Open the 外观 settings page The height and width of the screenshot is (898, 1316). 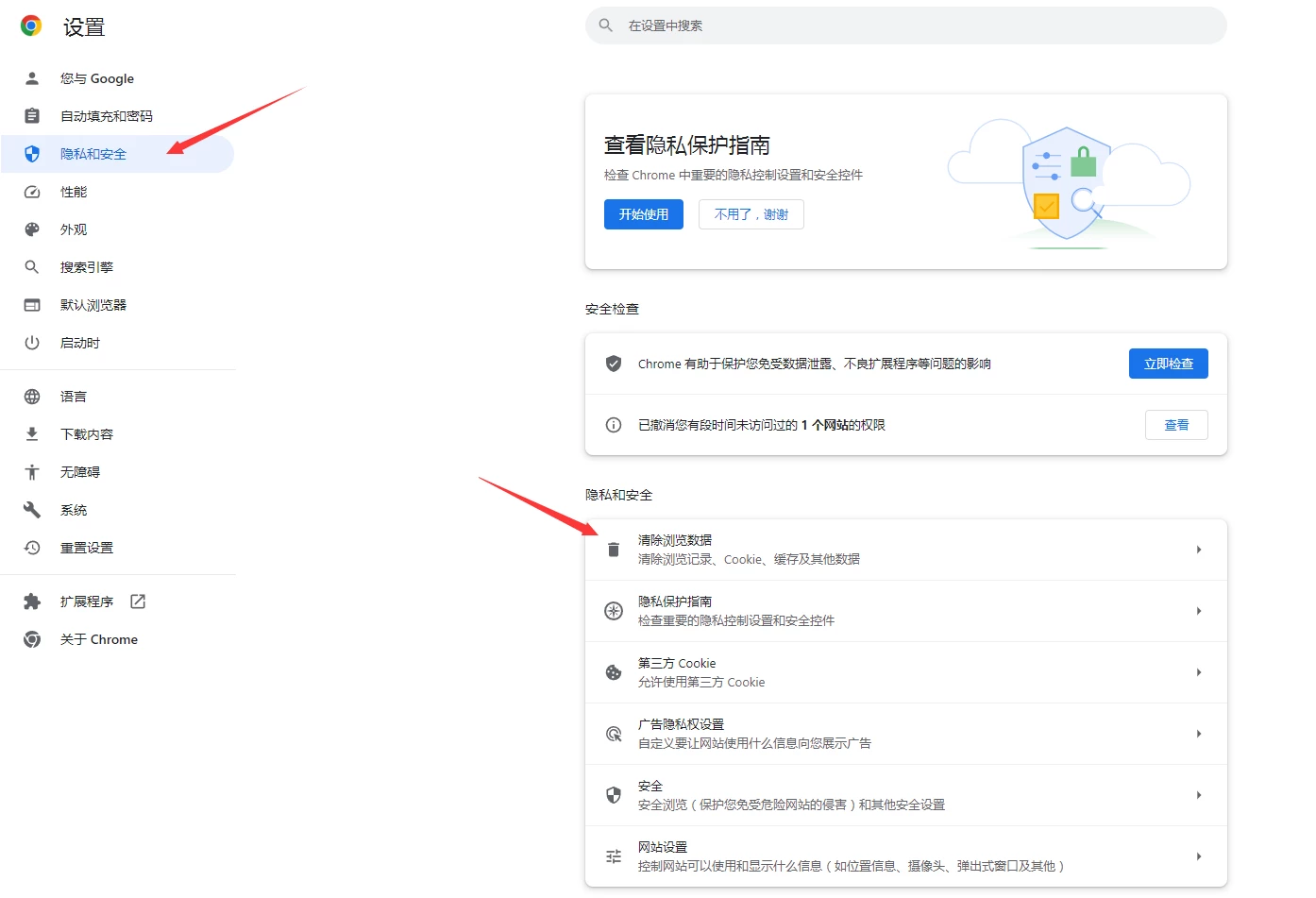click(x=117, y=229)
